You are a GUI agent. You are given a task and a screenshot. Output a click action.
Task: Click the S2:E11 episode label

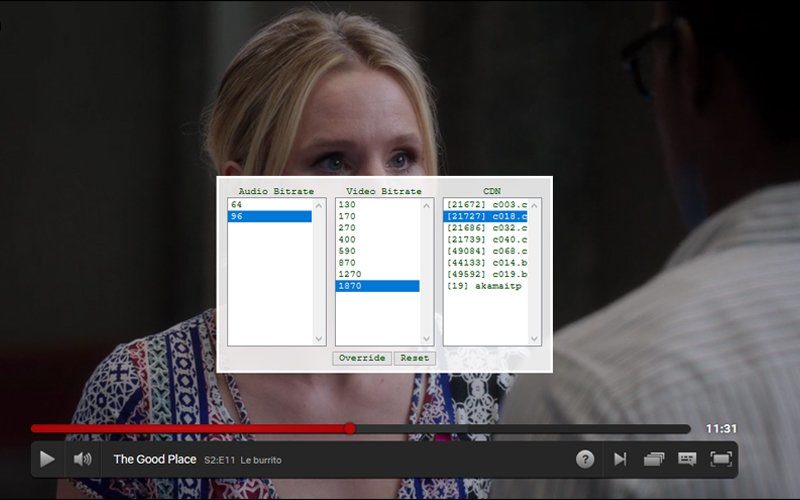[219, 460]
